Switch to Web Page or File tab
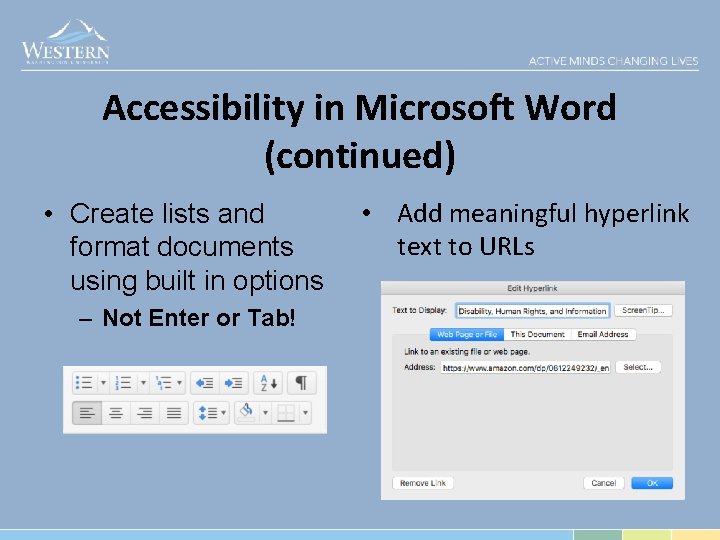720x540 pixels. 467,334
